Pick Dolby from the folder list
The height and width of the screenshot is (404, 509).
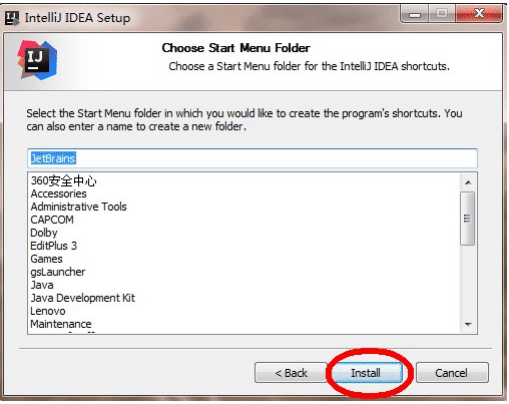[x=44, y=233]
